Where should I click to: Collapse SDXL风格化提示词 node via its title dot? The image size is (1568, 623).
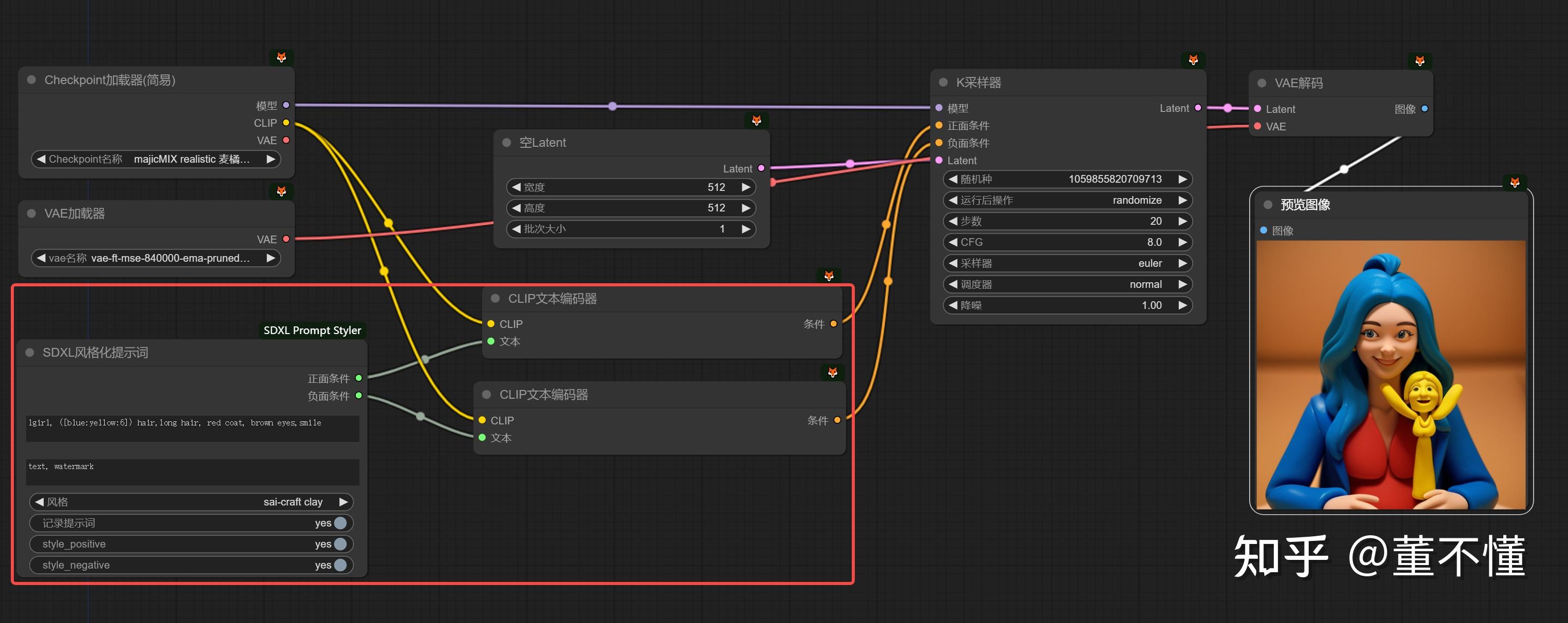coord(29,352)
